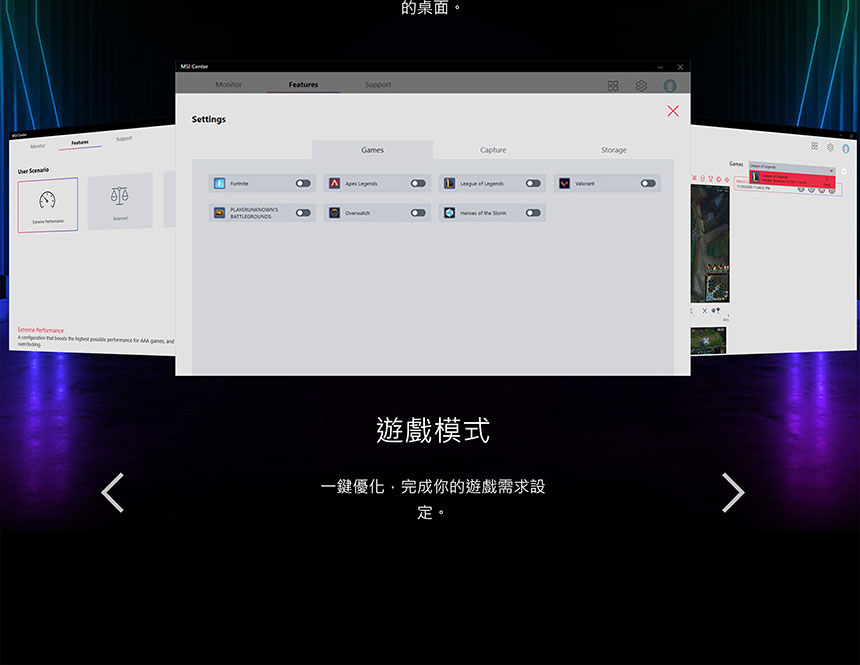Click the "User Scenario" heading in left window
This screenshot has width=860, height=665.
33,171
